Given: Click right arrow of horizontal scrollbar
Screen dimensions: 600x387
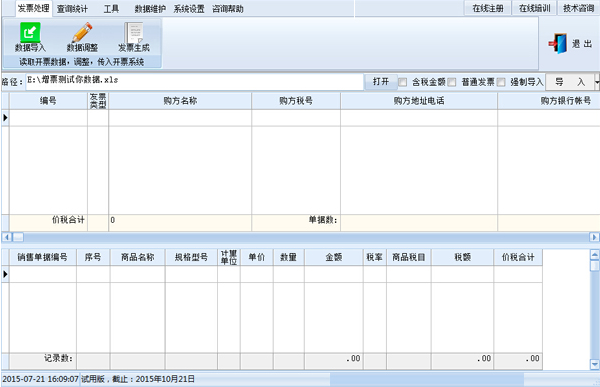Looking at the screenshot, I should pos(594,237).
